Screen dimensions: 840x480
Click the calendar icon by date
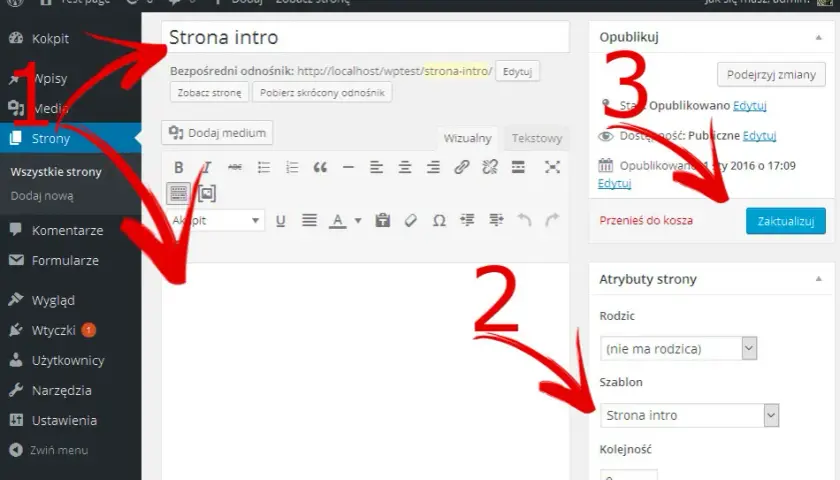[605, 165]
